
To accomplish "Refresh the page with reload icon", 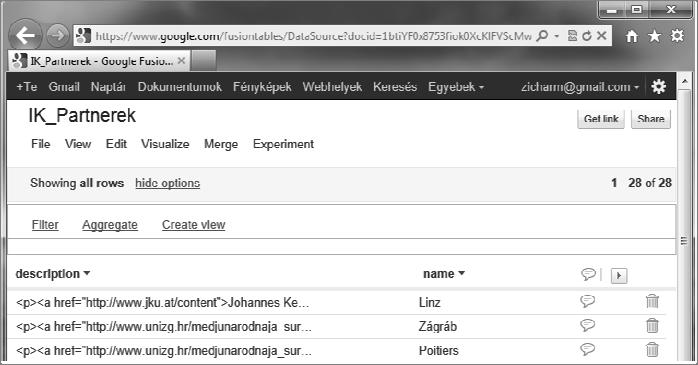I will 587,36.
